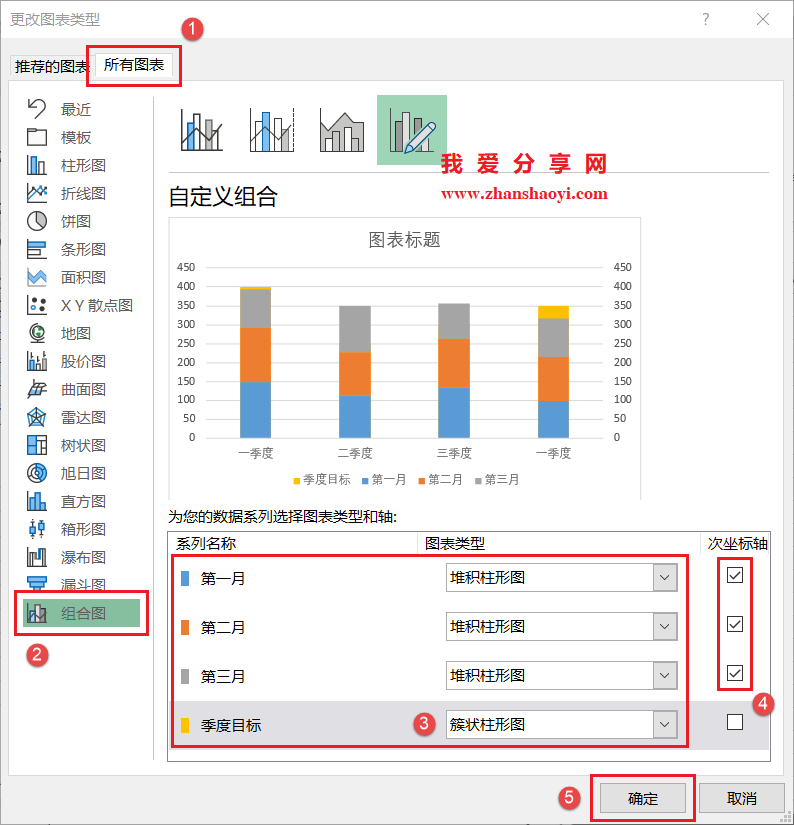Click the 第二月 orange series swatch

[x=185, y=628]
